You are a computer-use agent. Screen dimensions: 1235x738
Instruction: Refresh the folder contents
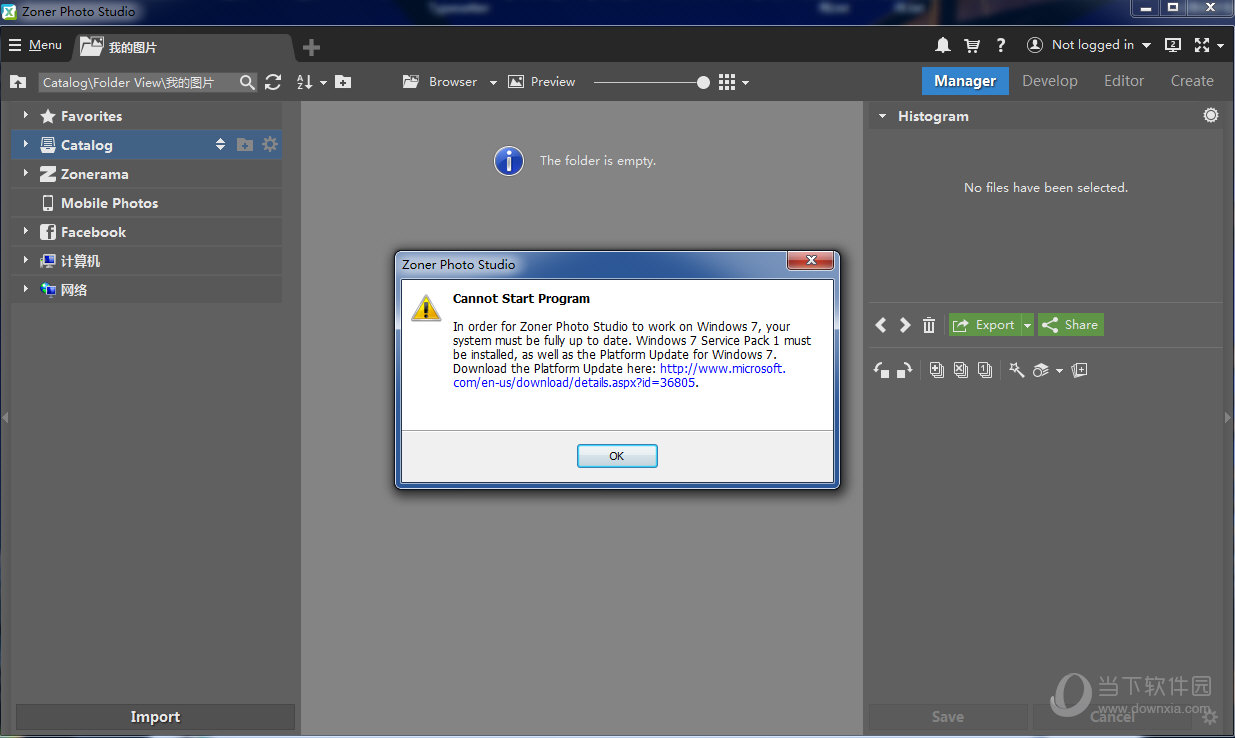pyautogui.click(x=273, y=82)
